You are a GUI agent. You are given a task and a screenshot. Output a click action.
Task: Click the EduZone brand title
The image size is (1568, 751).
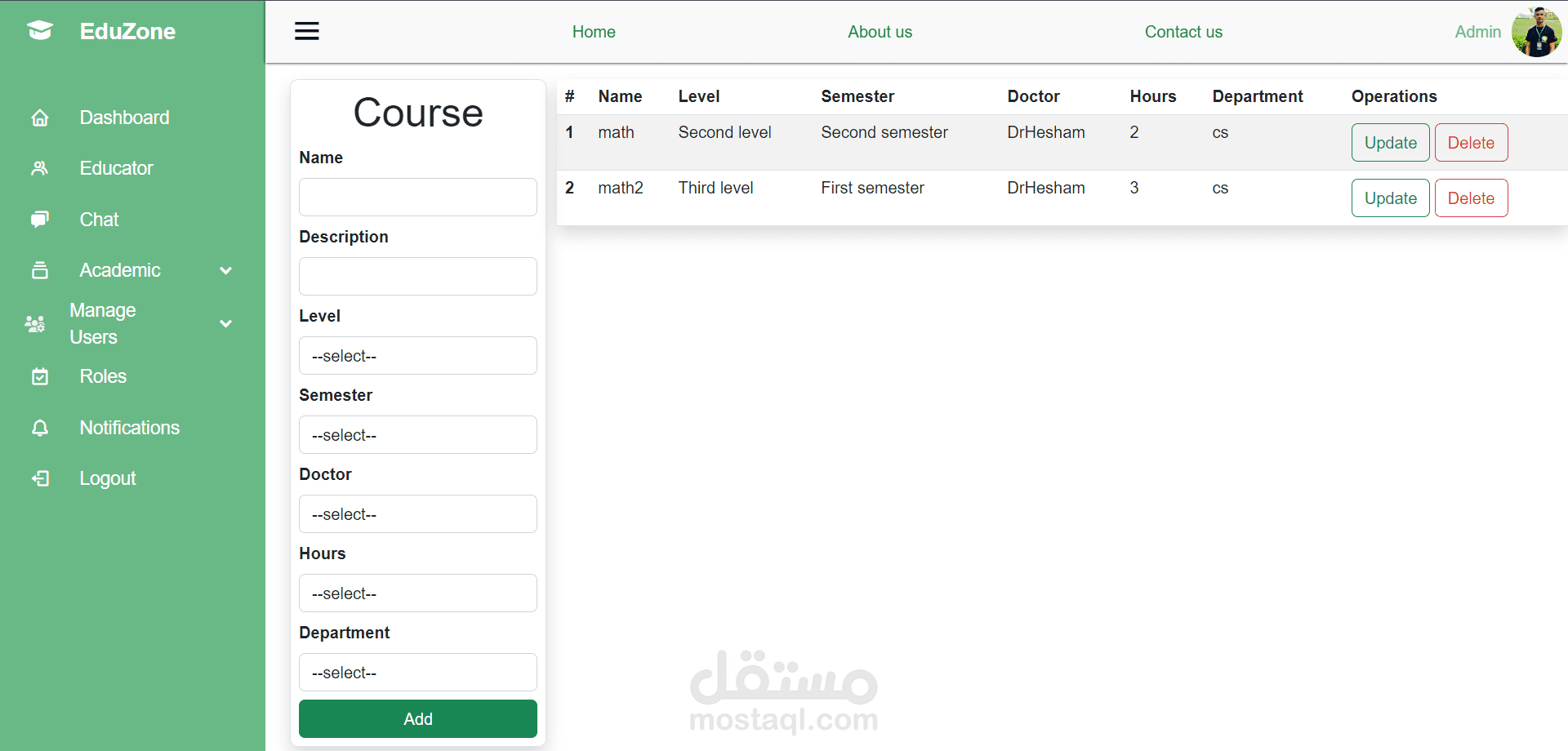point(127,31)
